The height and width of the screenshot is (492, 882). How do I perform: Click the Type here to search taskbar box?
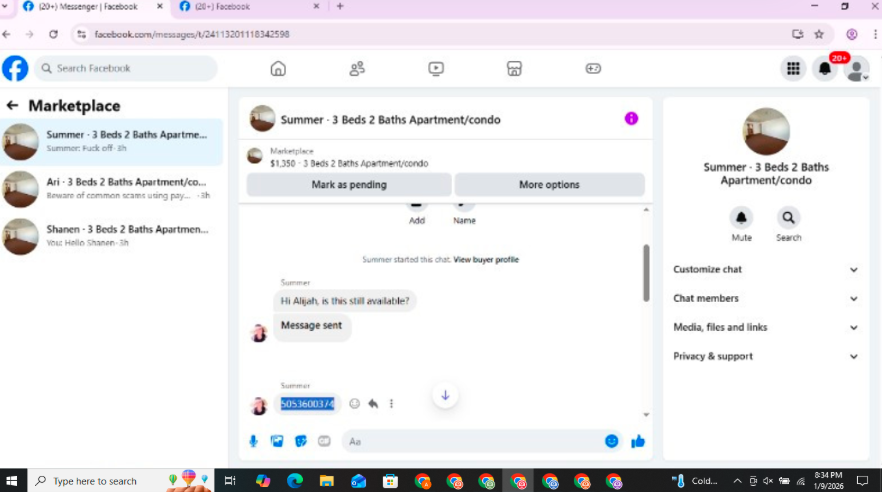[x=120, y=481]
